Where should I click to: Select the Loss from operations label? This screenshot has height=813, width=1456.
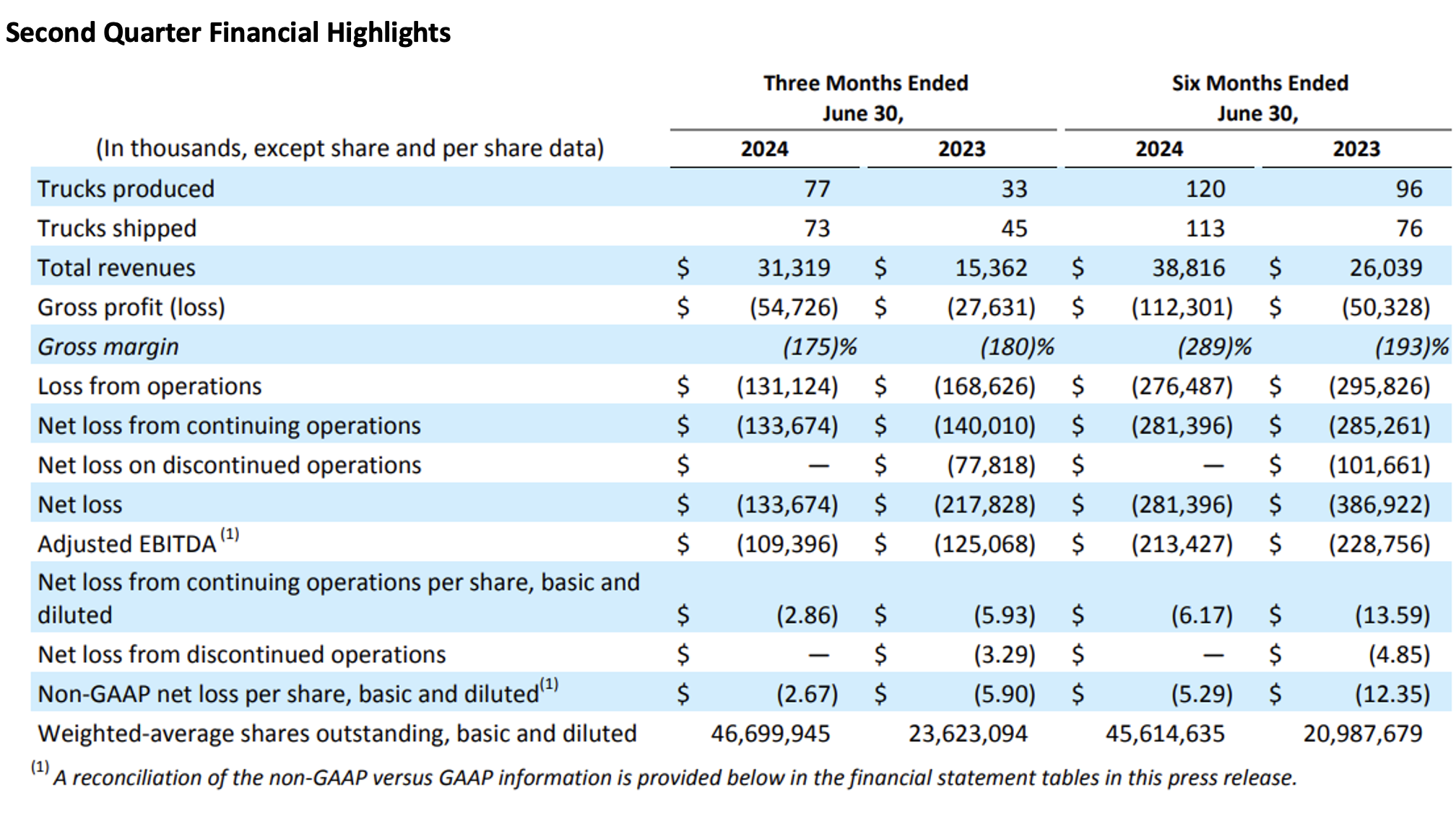pos(149,386)
